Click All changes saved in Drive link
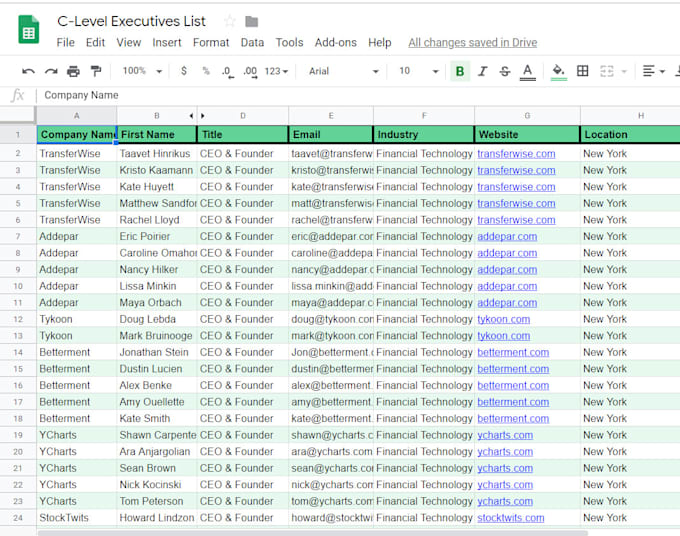The image size is (680, 536). [473, 42]
